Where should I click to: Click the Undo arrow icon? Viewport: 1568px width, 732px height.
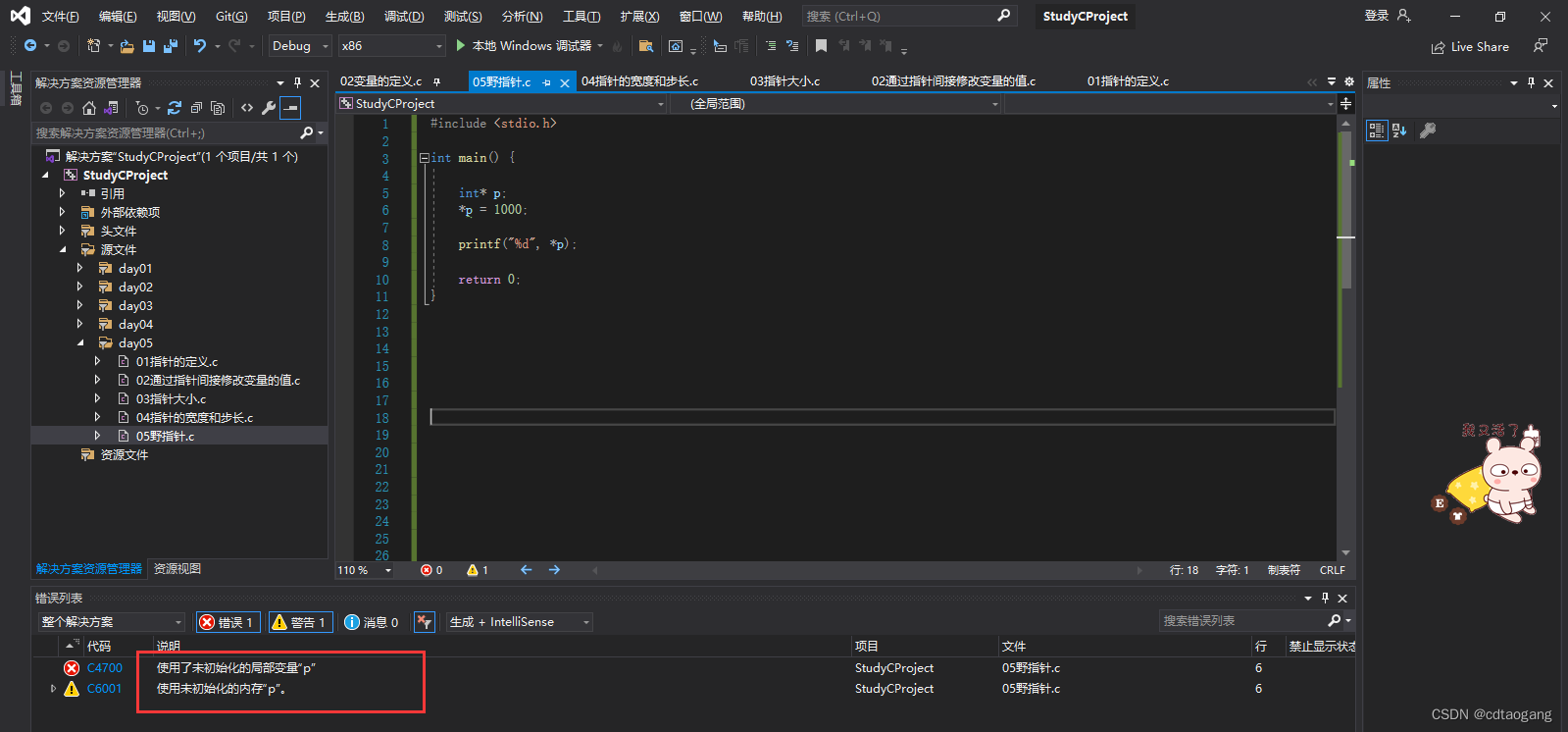(200, 46)
